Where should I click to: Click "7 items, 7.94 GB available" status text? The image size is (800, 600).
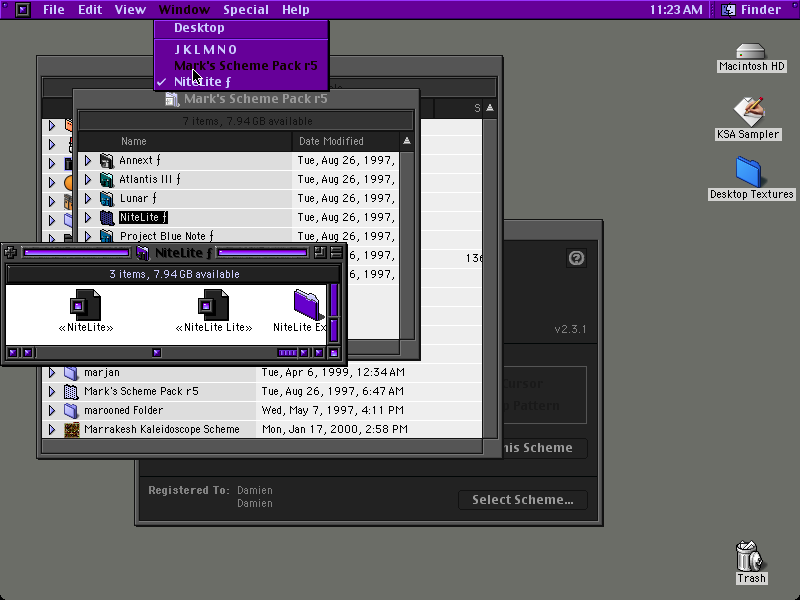click(247, 121)
